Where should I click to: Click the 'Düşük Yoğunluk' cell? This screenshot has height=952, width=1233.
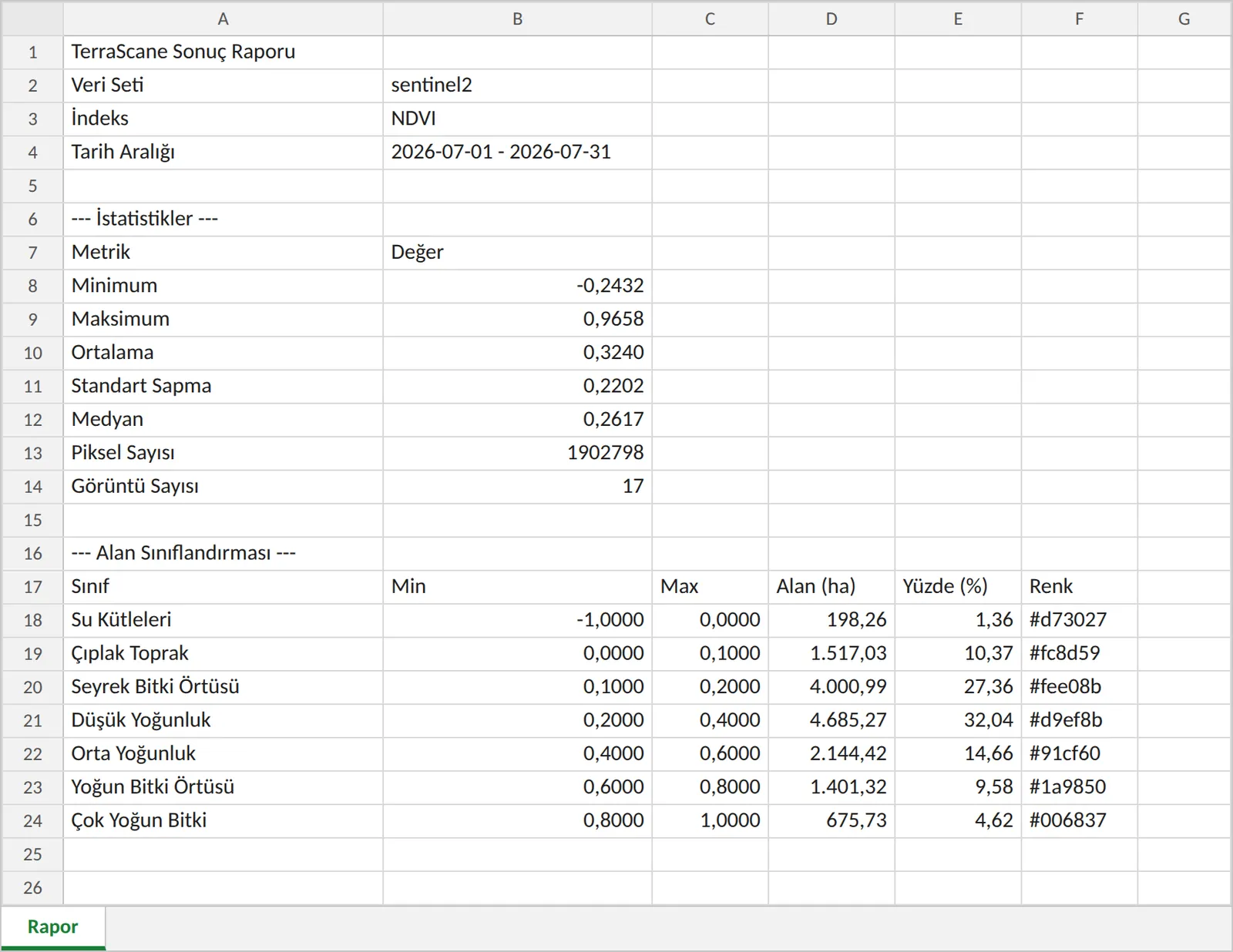coord(223,721)
